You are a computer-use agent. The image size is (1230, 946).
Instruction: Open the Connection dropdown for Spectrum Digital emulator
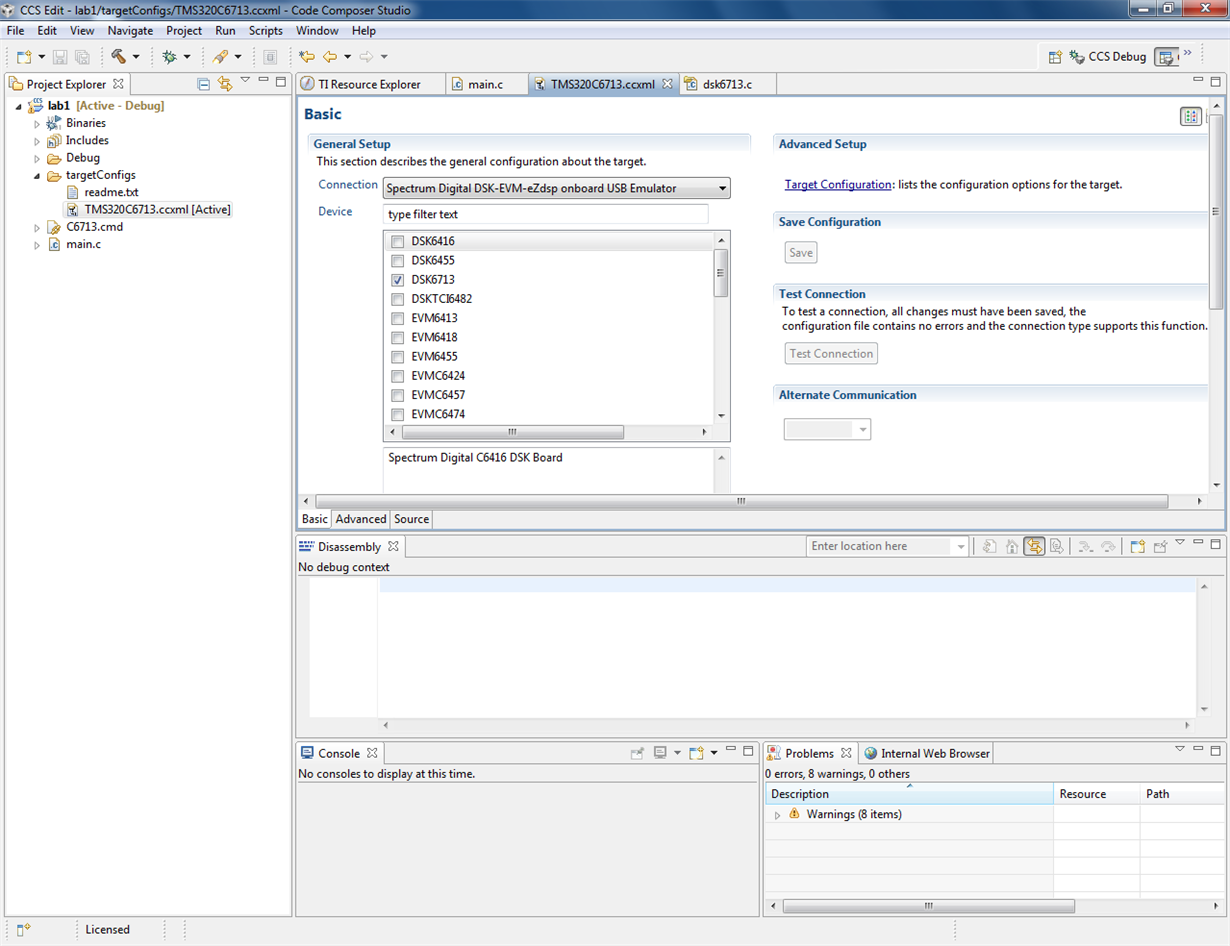(723, 188)
